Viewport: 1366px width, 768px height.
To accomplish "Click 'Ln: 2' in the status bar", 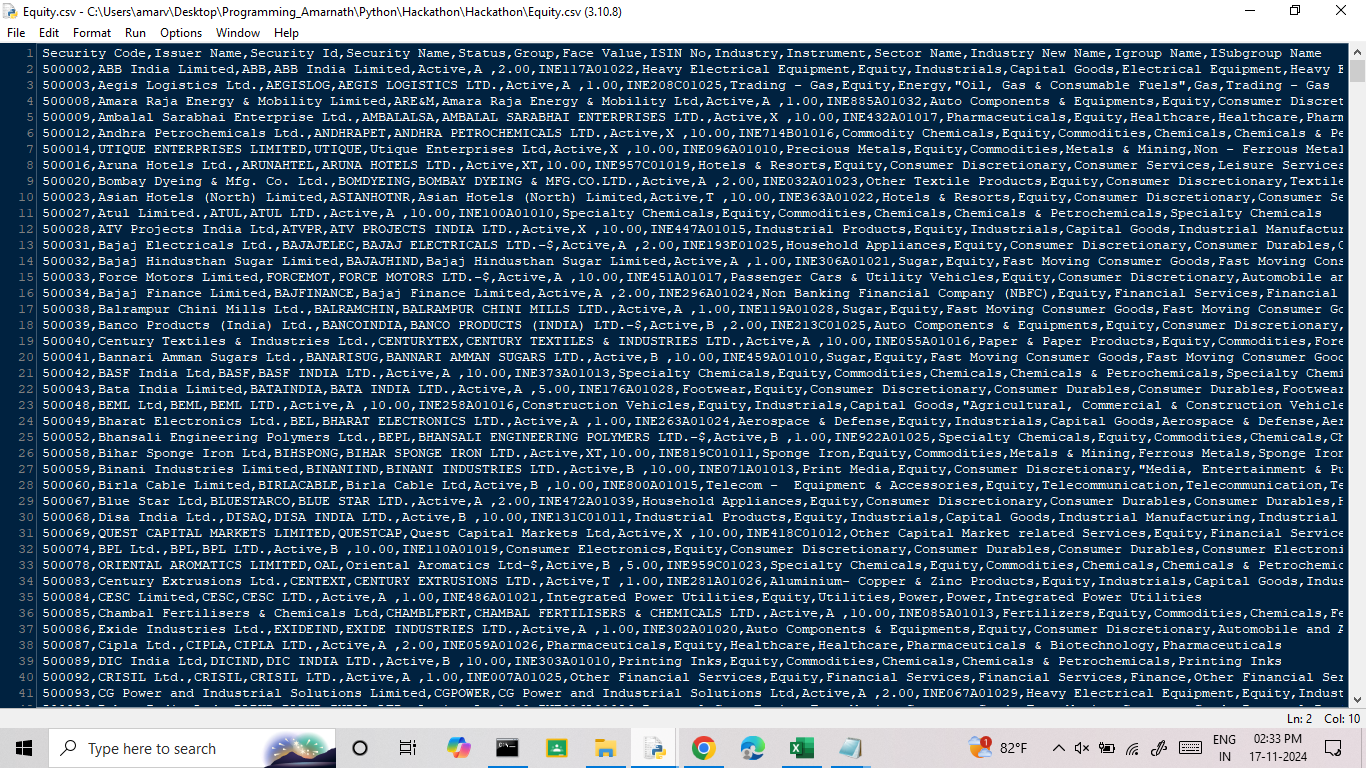I will point(1299,719).
